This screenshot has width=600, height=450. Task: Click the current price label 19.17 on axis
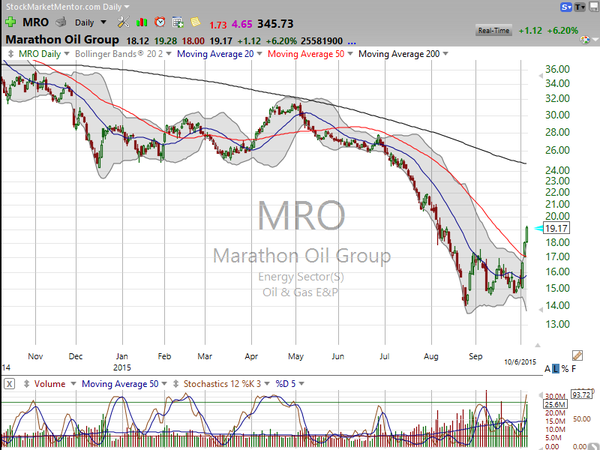coord(556,228)
